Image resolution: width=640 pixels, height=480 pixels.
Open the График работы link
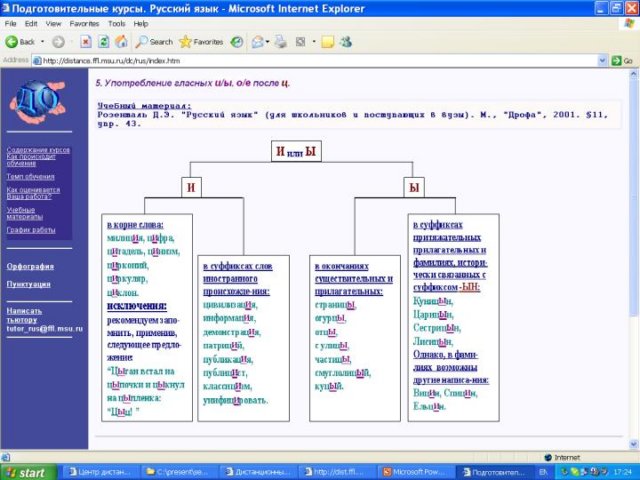pyautogui.click(x=31, y=230)
